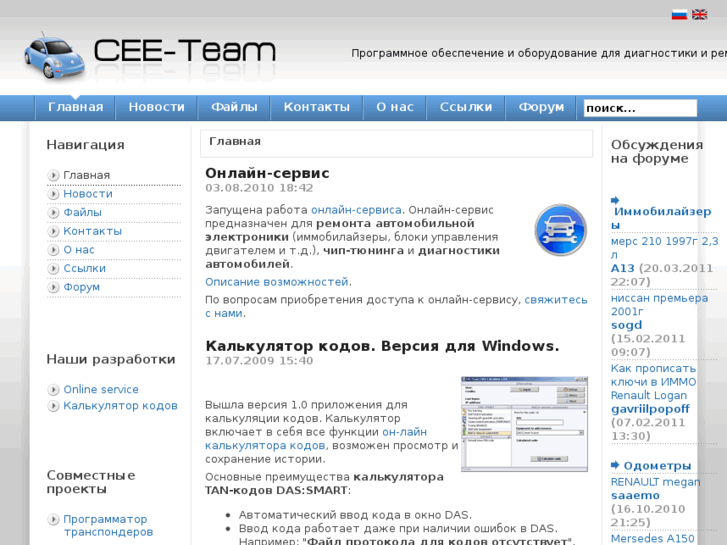Click arrow bullet beside sidebar Главная
Image resolution: width=727 pixels, height=545 pixels.
(x=53, y=175)
